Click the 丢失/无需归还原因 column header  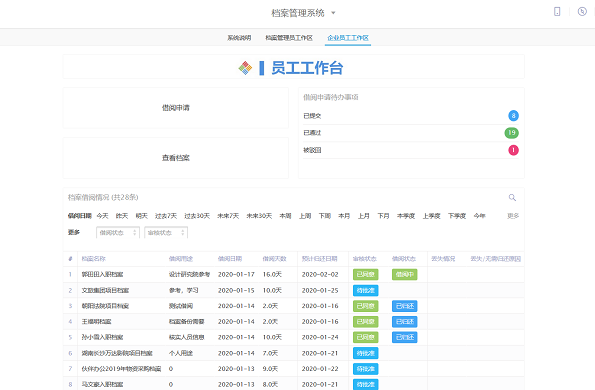point(496,259)
